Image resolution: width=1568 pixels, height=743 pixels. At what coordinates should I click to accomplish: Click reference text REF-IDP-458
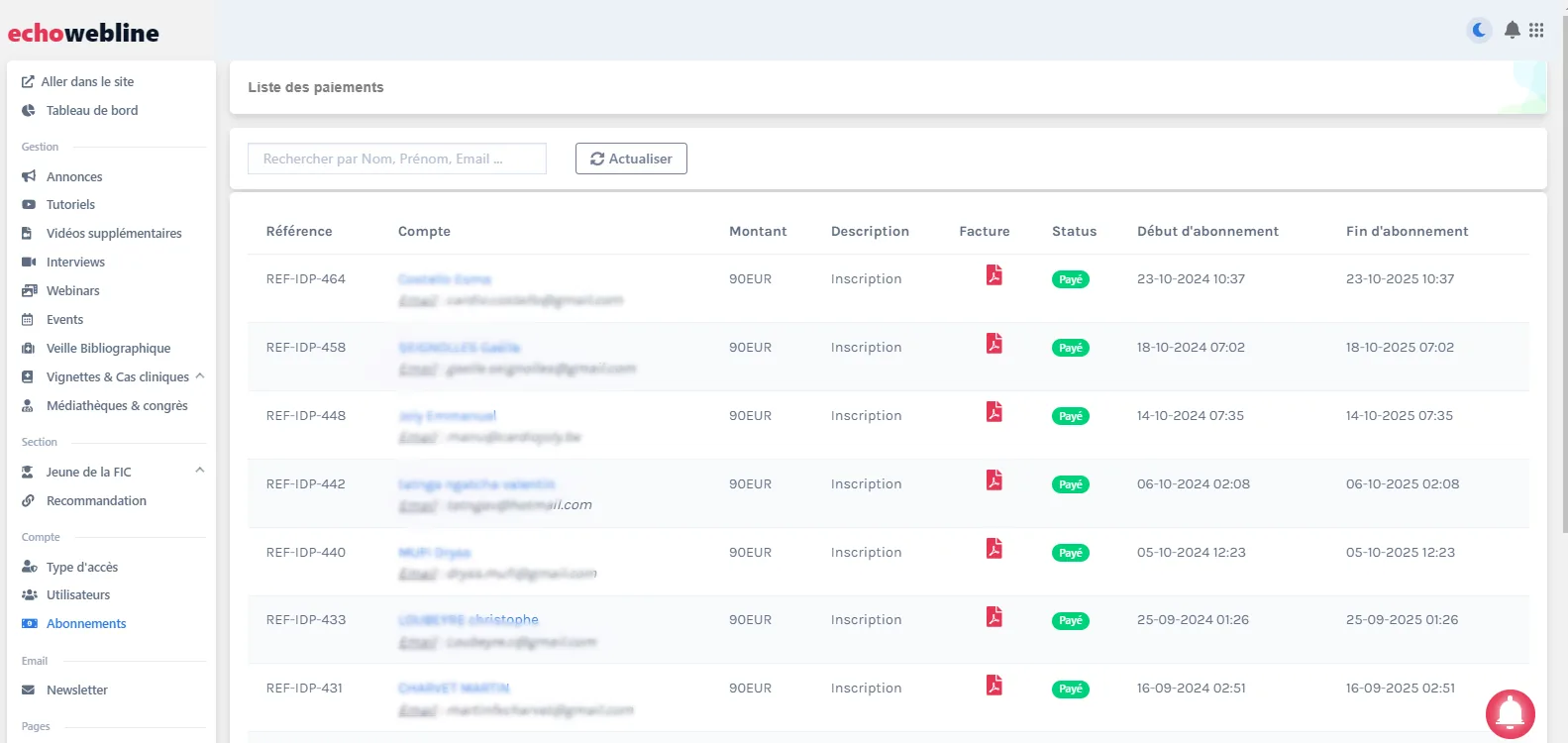(x=306, y=347)
